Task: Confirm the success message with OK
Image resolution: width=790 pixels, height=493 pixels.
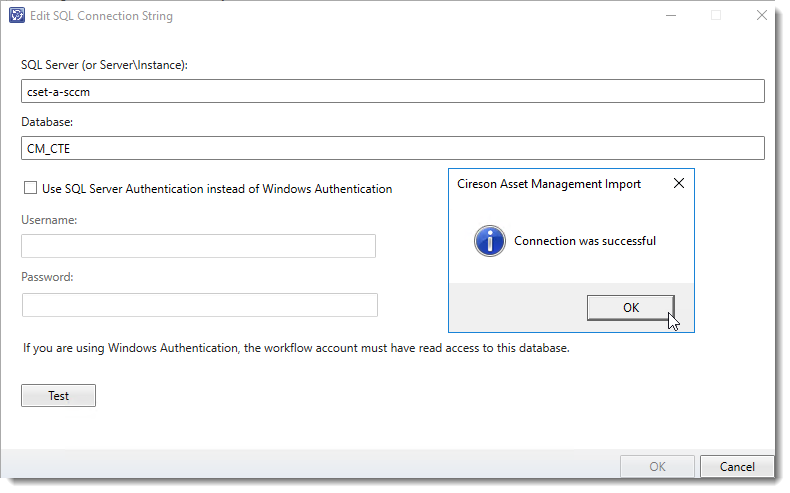Action: [630, 307]
